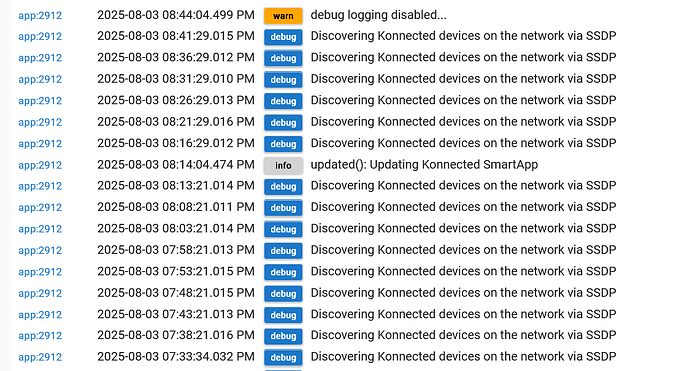Open app:2912 link at 07:38:21.016 PM

tap(40, 336)
